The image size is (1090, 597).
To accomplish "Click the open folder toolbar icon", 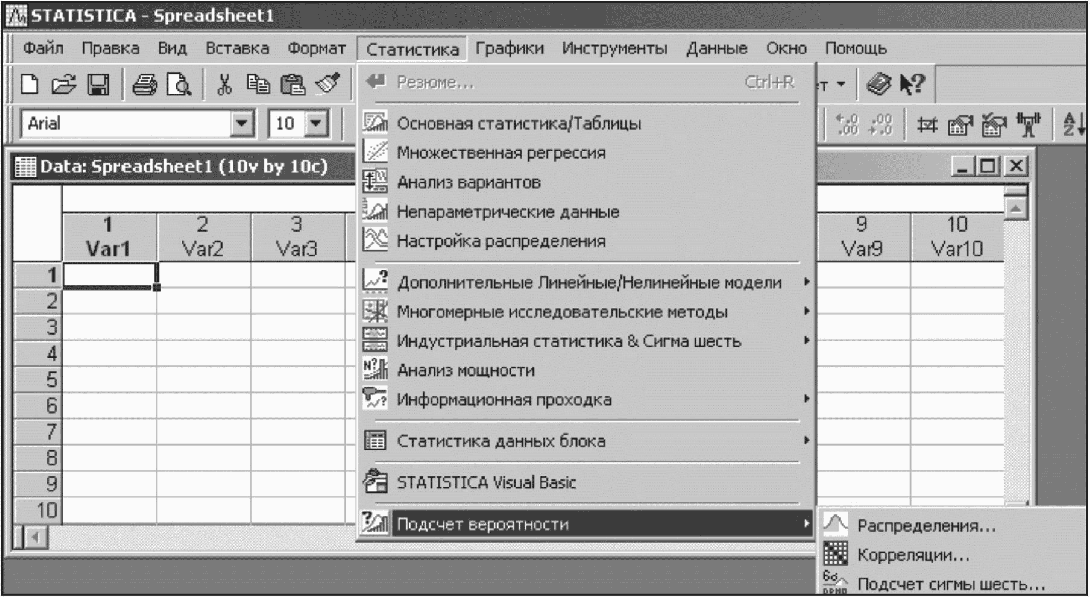I will click(x=63, y=85).
